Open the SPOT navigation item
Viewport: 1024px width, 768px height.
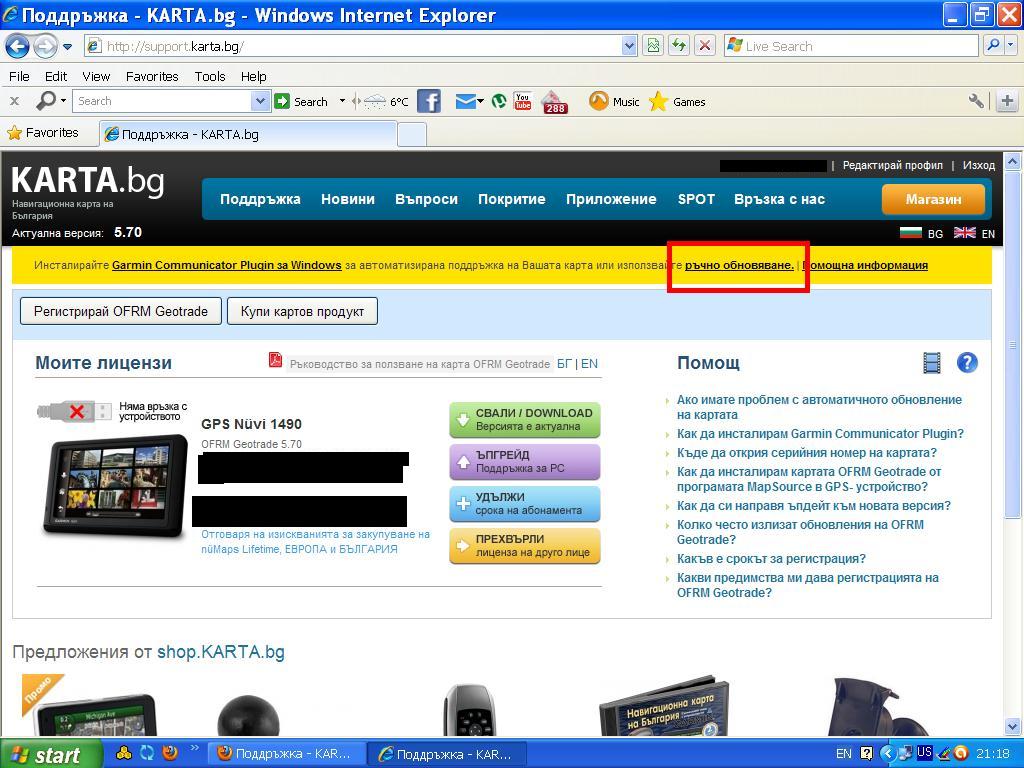(696, 199)
